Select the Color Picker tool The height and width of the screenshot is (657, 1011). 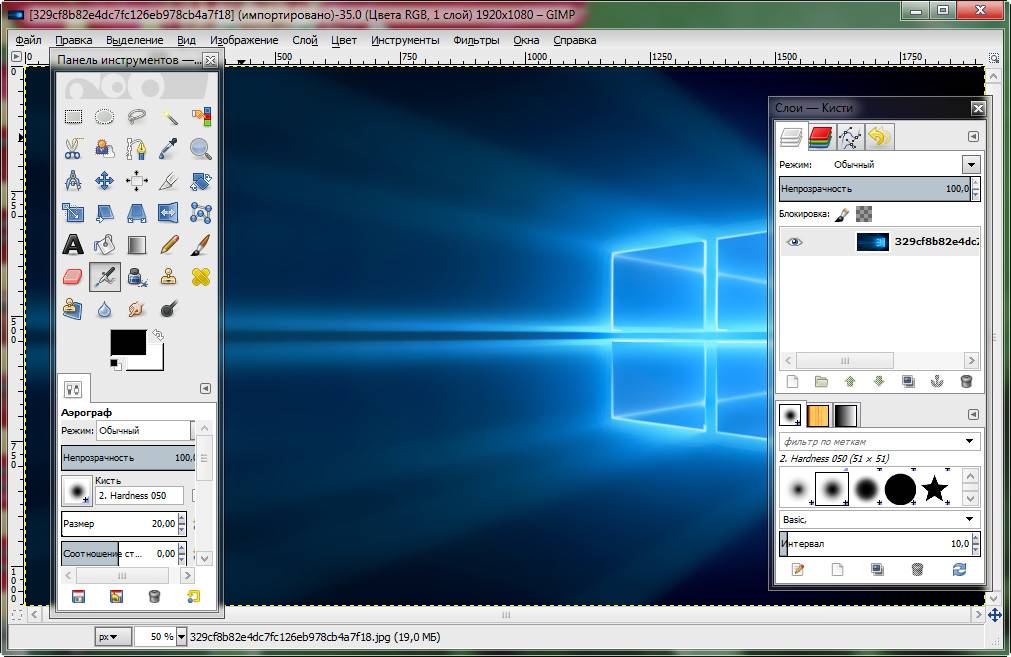(x=169, y=149)
